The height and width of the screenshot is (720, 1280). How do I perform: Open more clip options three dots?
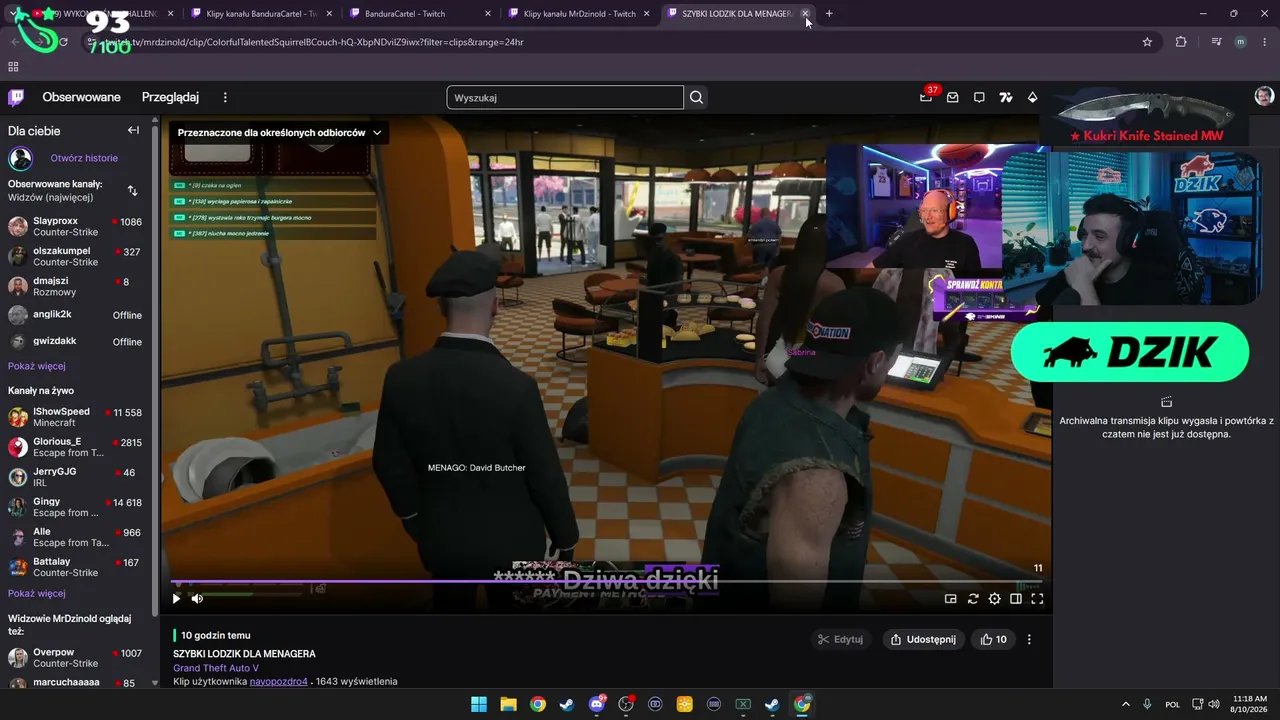[1029, 640]
